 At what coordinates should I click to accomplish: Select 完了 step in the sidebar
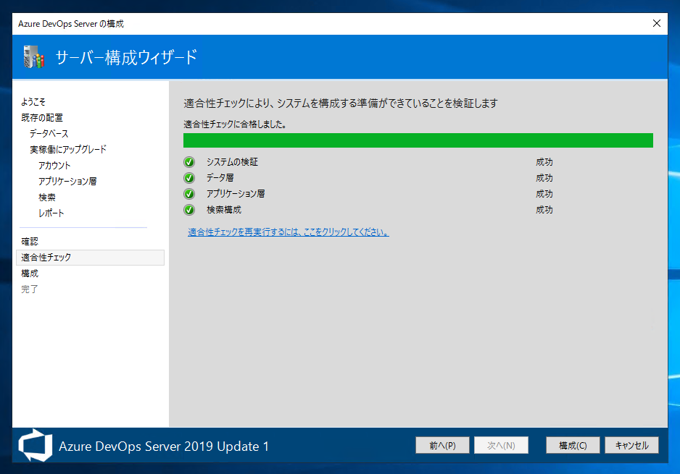(30, 289)
